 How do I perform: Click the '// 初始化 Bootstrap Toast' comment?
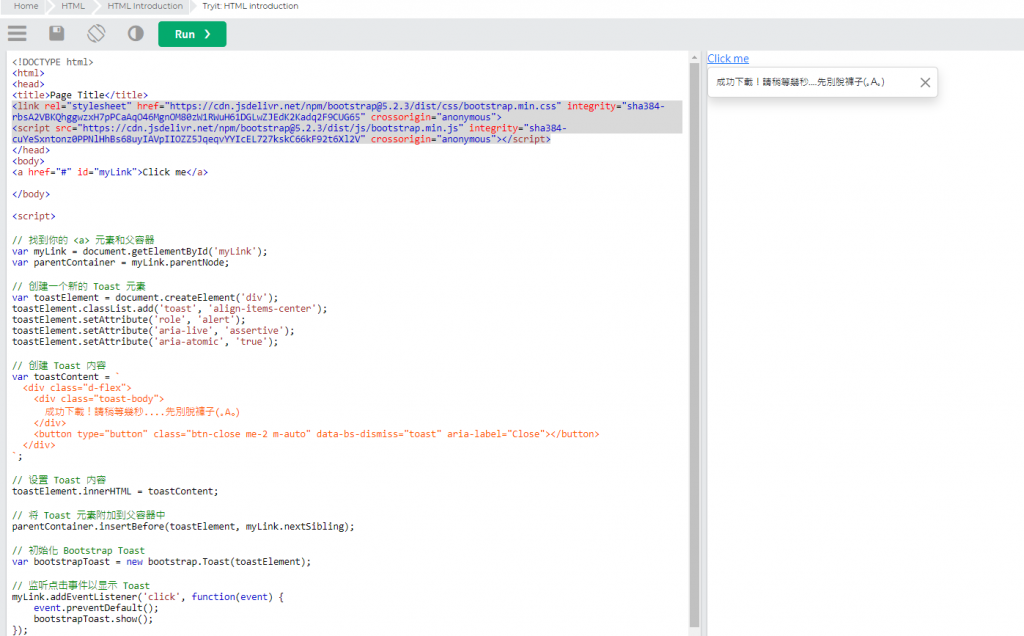click(x=78, y=550)
